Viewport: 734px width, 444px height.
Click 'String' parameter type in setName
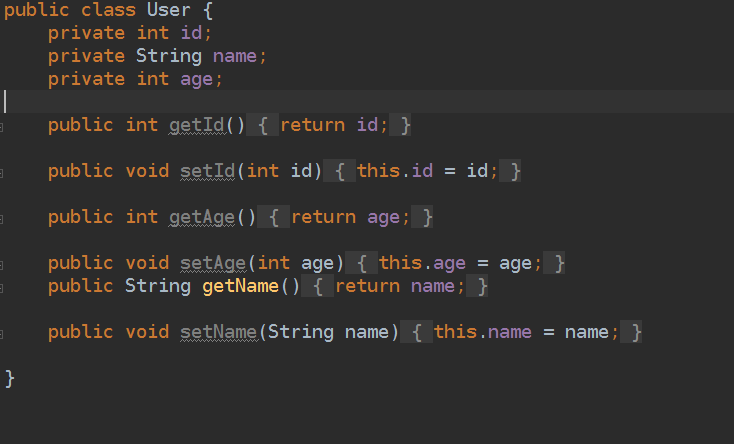pyautogui.click(x=301, y=333)
